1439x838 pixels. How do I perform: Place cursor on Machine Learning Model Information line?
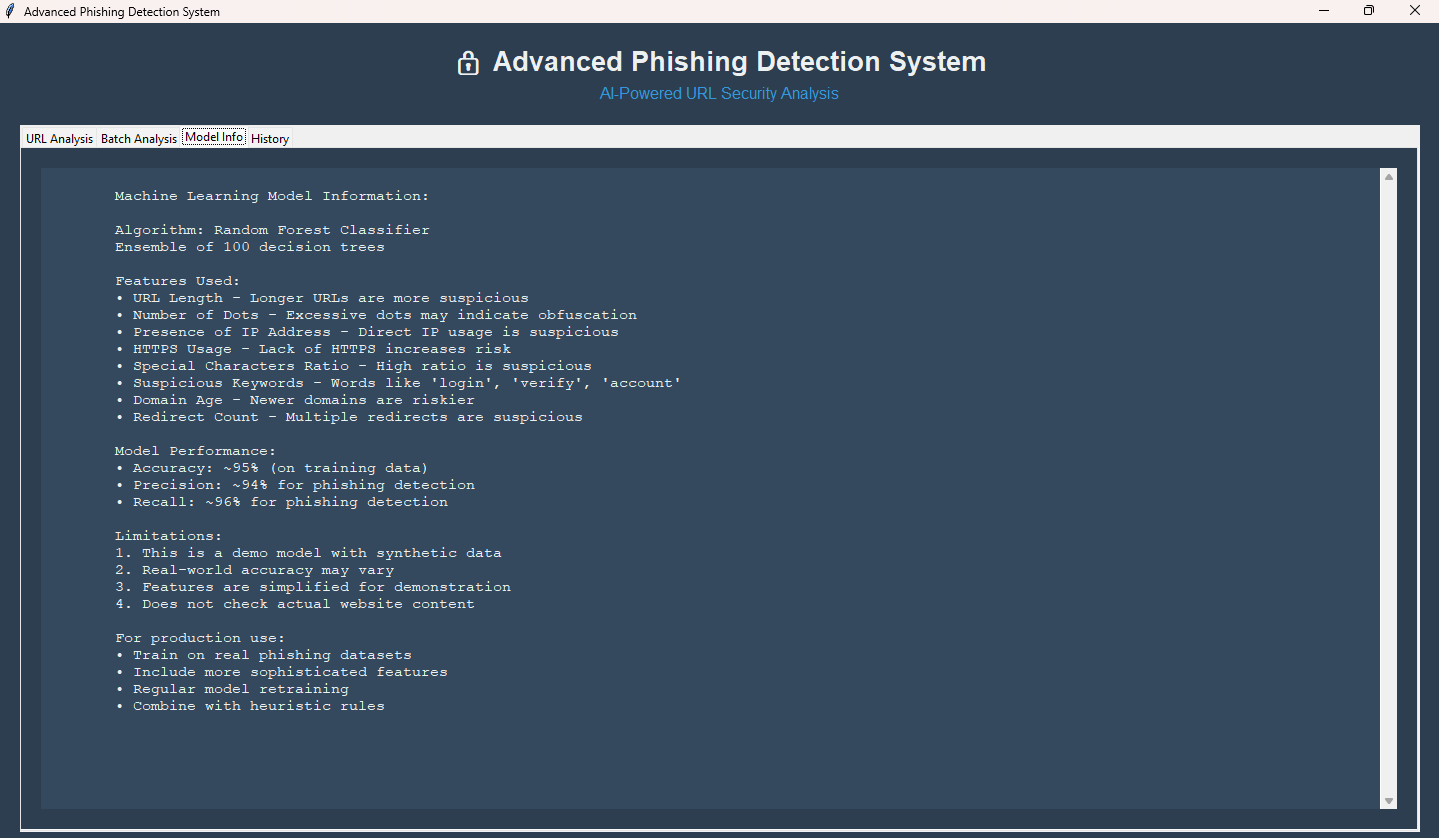coord(271,196)
